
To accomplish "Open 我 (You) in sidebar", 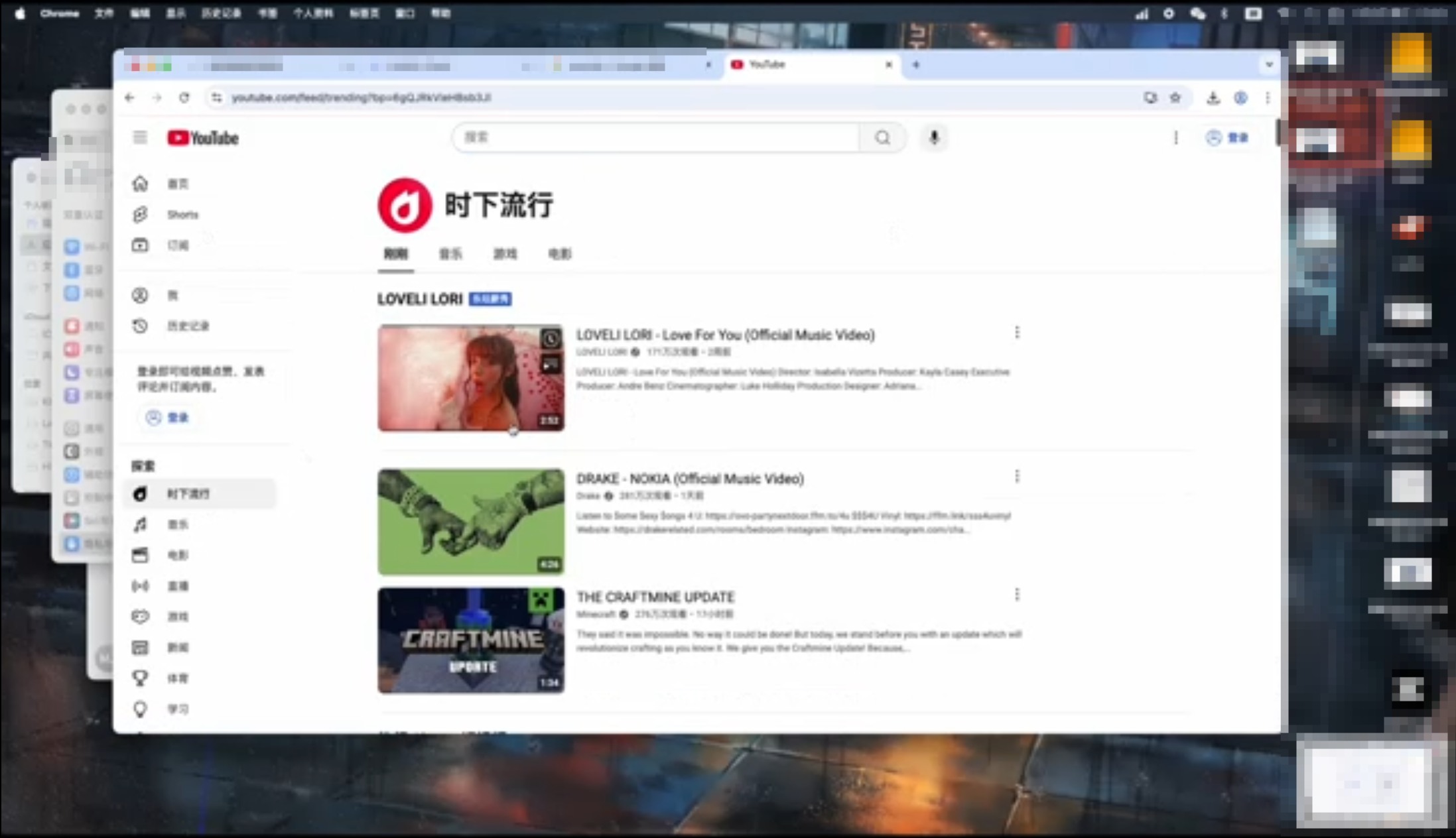I will point(199,295).
